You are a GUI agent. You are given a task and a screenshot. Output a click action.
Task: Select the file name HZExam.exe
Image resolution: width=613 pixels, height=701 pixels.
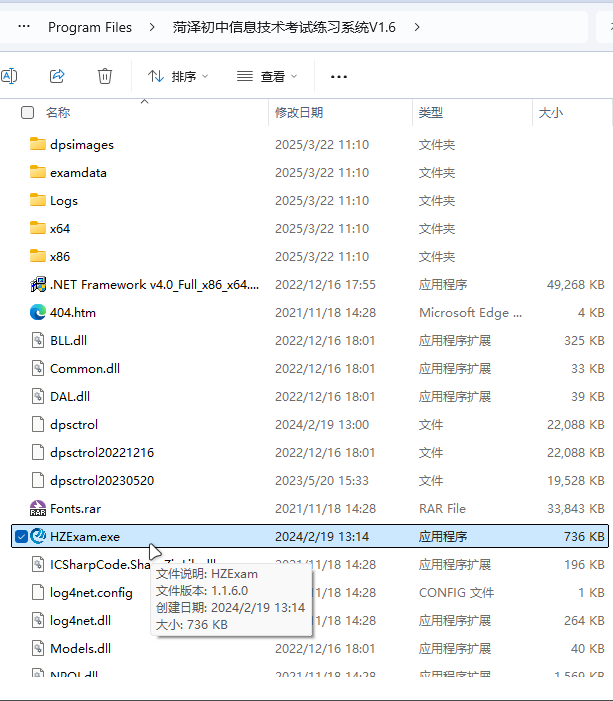(85, 536)
